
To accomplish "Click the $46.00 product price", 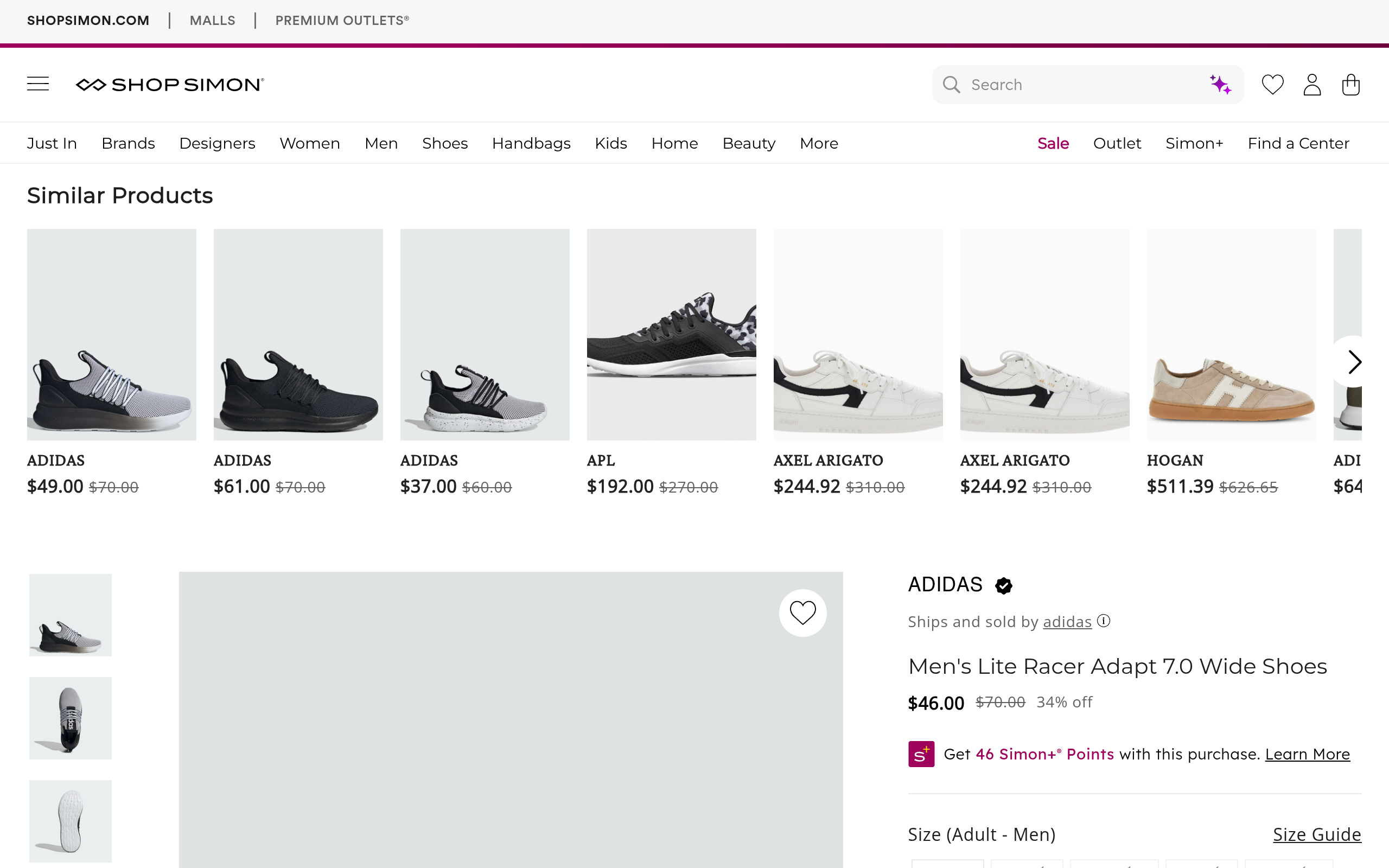I will point(936,703).
